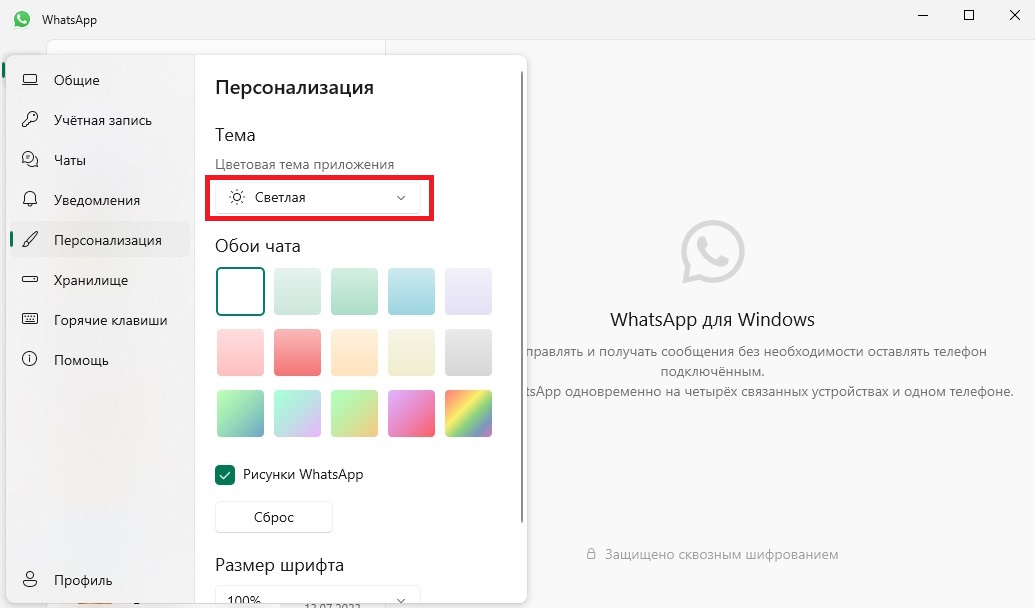Image resolution: width=1035 pixels, height=608 pixels.
Task: Open the Общие settings section
Action: 100,80
